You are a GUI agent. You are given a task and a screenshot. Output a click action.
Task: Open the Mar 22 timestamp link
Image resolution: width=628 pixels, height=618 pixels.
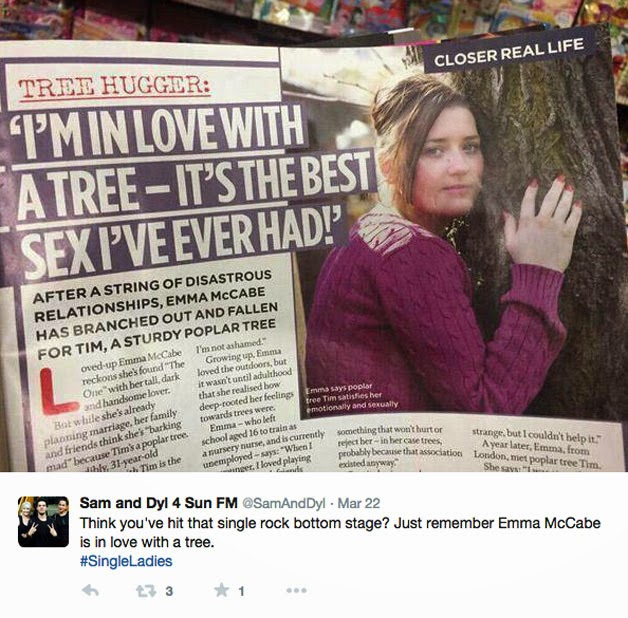click(x=358, y=503)
